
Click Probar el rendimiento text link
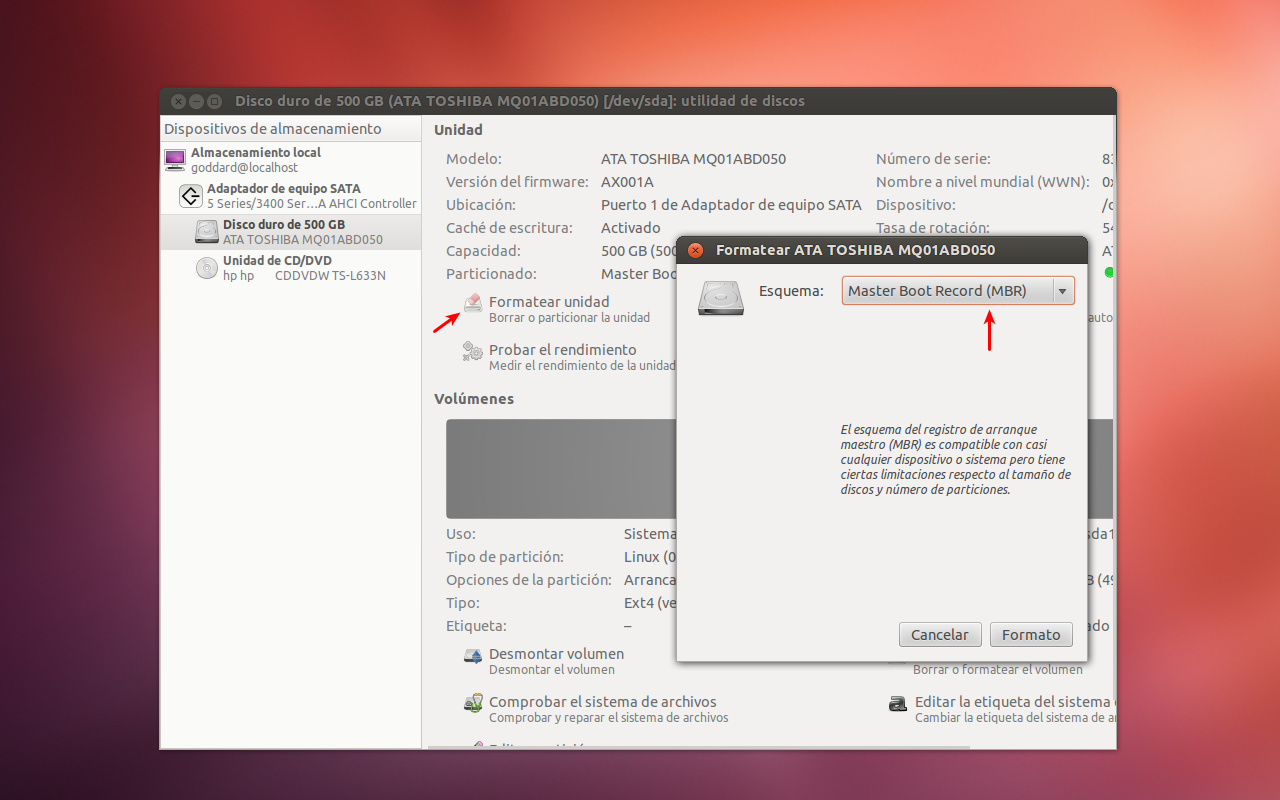click(x=562, y=350)
